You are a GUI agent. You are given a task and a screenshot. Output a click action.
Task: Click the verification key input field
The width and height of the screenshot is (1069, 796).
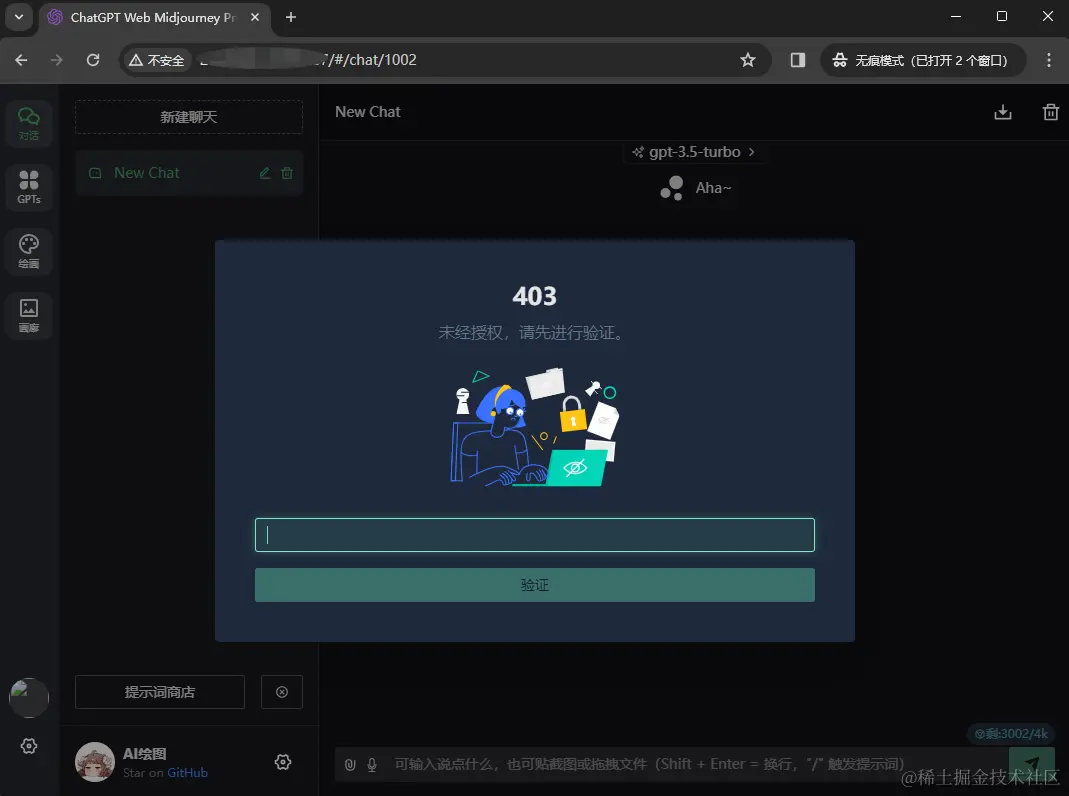pyautogui.click(x=534, y=535)
